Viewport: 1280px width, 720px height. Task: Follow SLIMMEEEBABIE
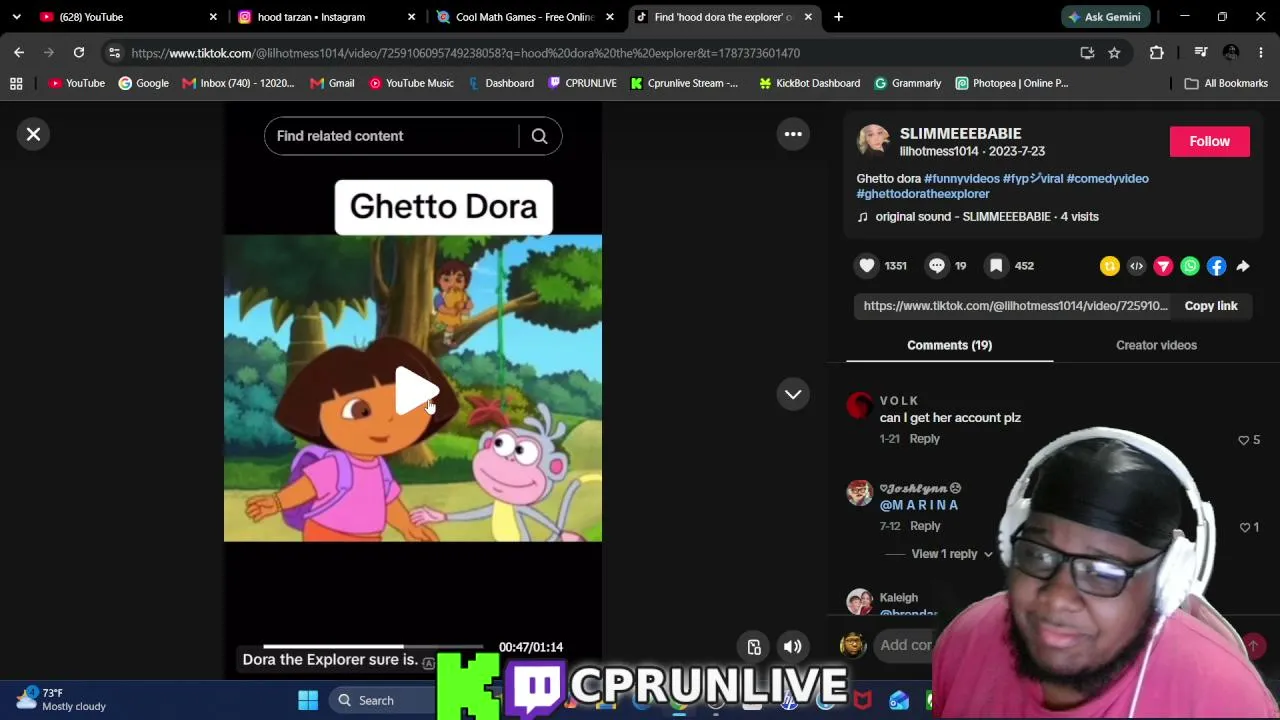click(1209, 141)
